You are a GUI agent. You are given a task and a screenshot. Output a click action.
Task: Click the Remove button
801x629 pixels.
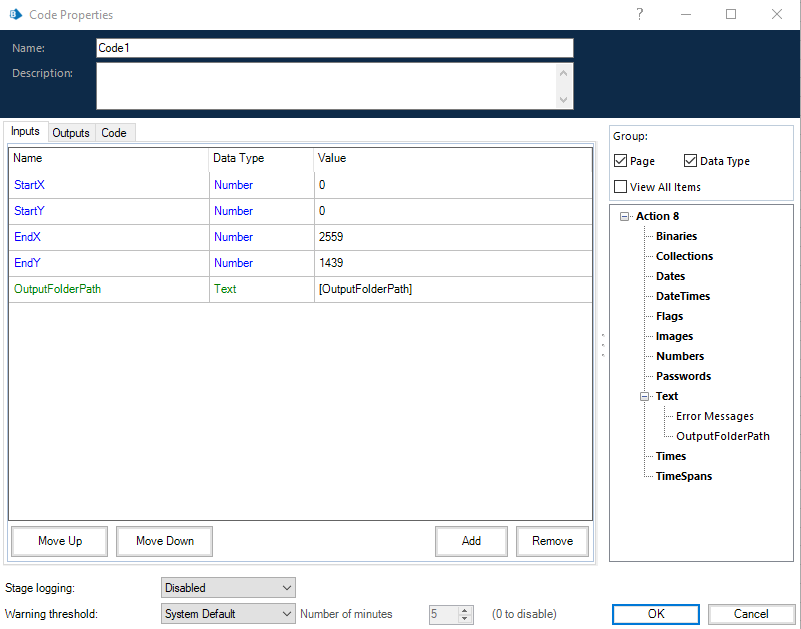click(552, 541)
